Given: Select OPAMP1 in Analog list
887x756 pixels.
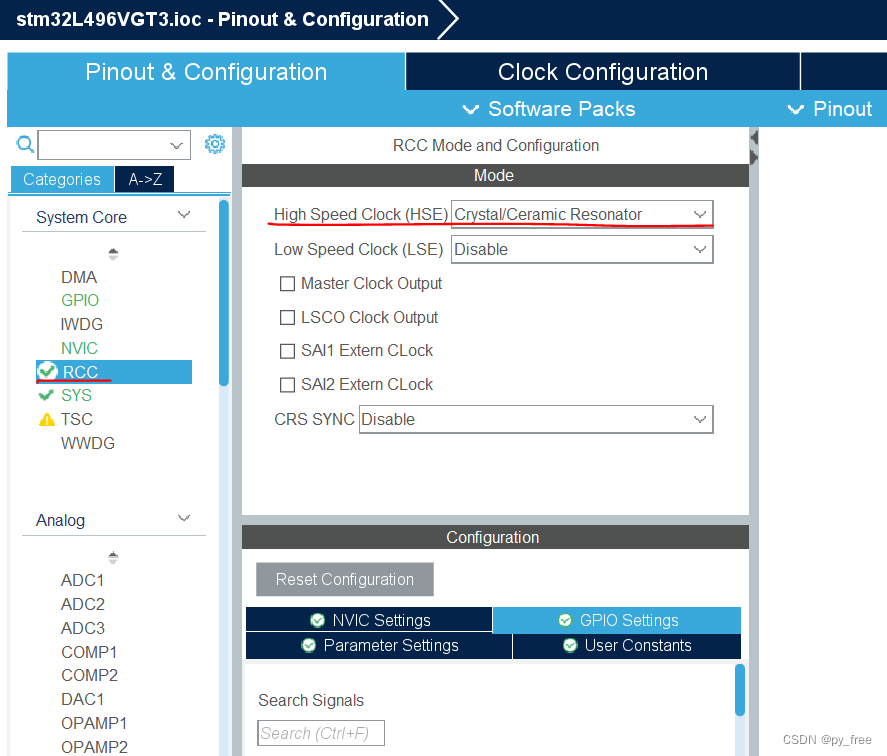Looking at the screenshot, I should [x=94, y=723].
